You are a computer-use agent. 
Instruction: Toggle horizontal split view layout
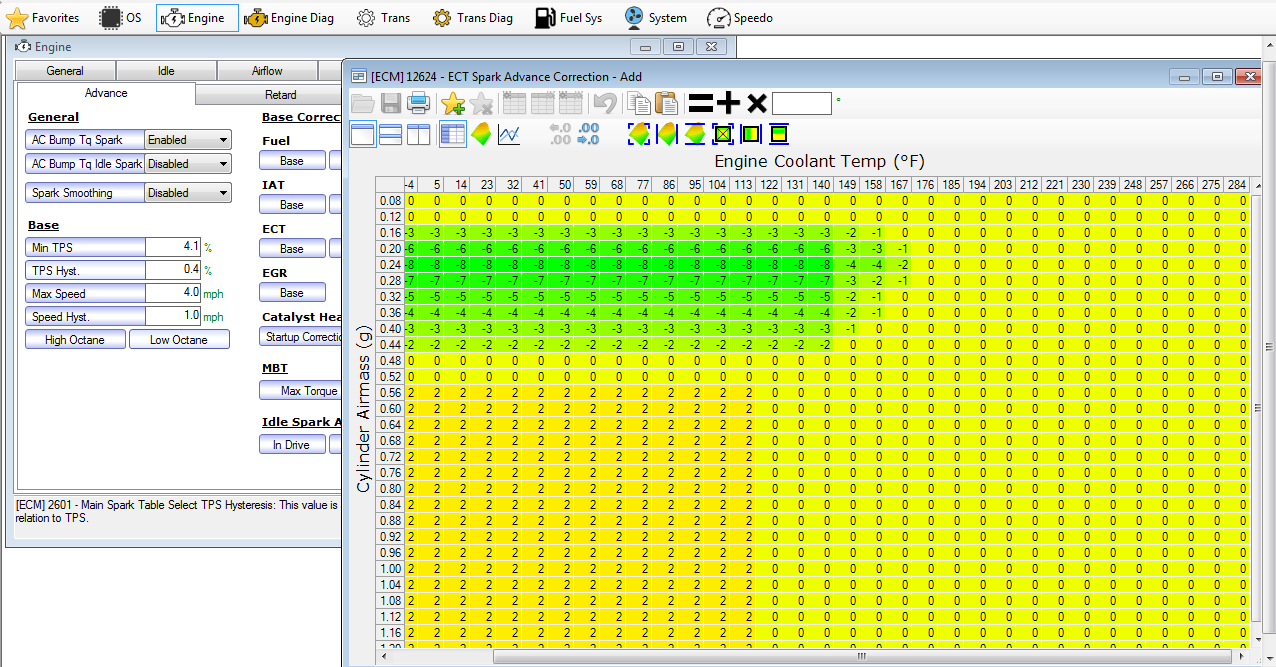coord(391,134)
